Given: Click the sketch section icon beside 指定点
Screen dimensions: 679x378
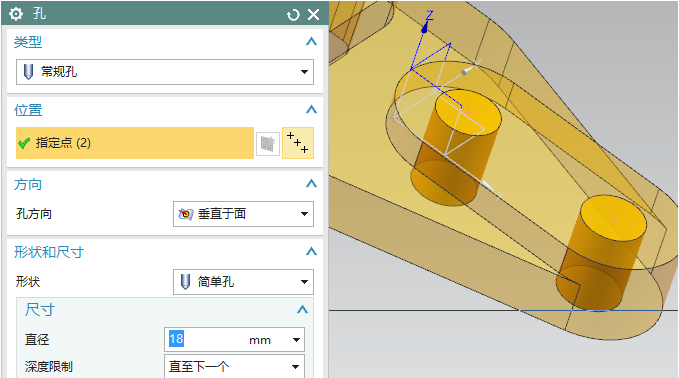Looking at the screenshot, I should click(268, 143).
